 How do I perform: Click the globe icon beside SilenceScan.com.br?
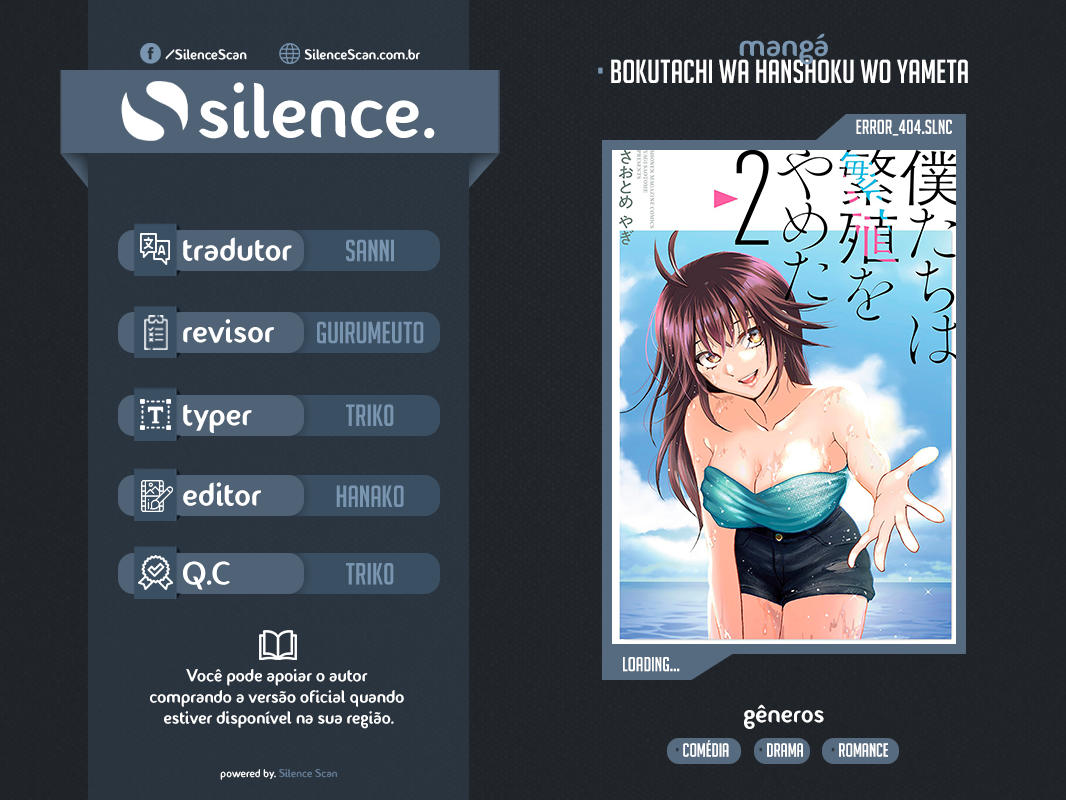pyautogui.click(x=290, y=54)
